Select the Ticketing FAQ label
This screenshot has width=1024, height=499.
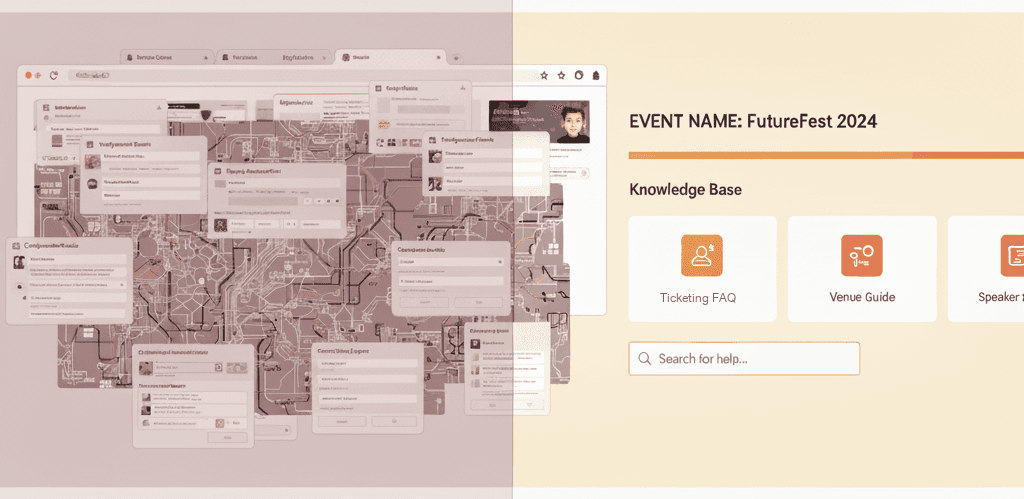point(697,298)
